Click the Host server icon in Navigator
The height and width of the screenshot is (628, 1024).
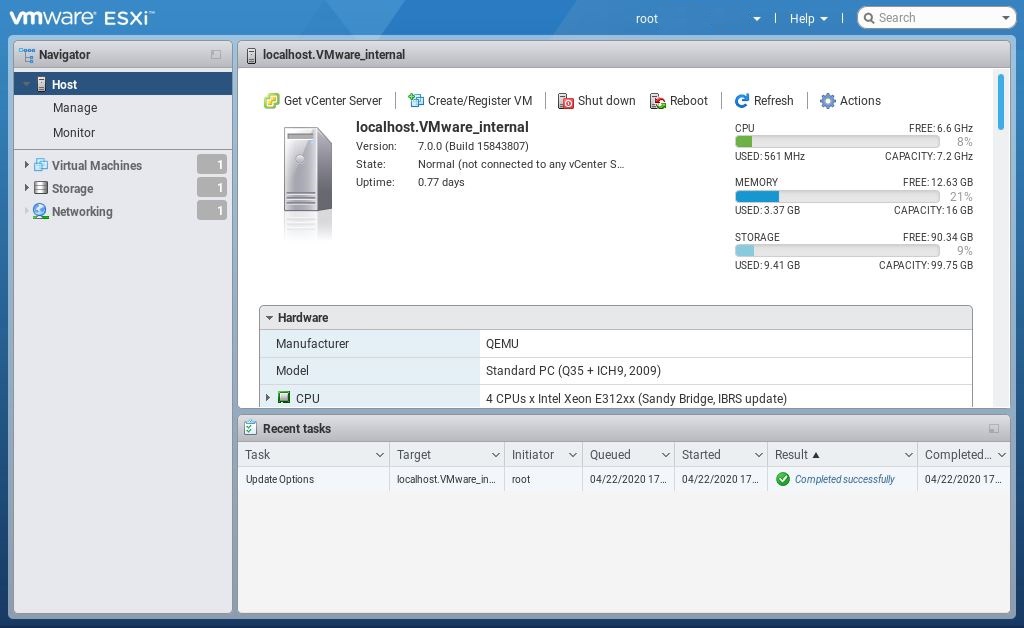[x=41, y=84]
